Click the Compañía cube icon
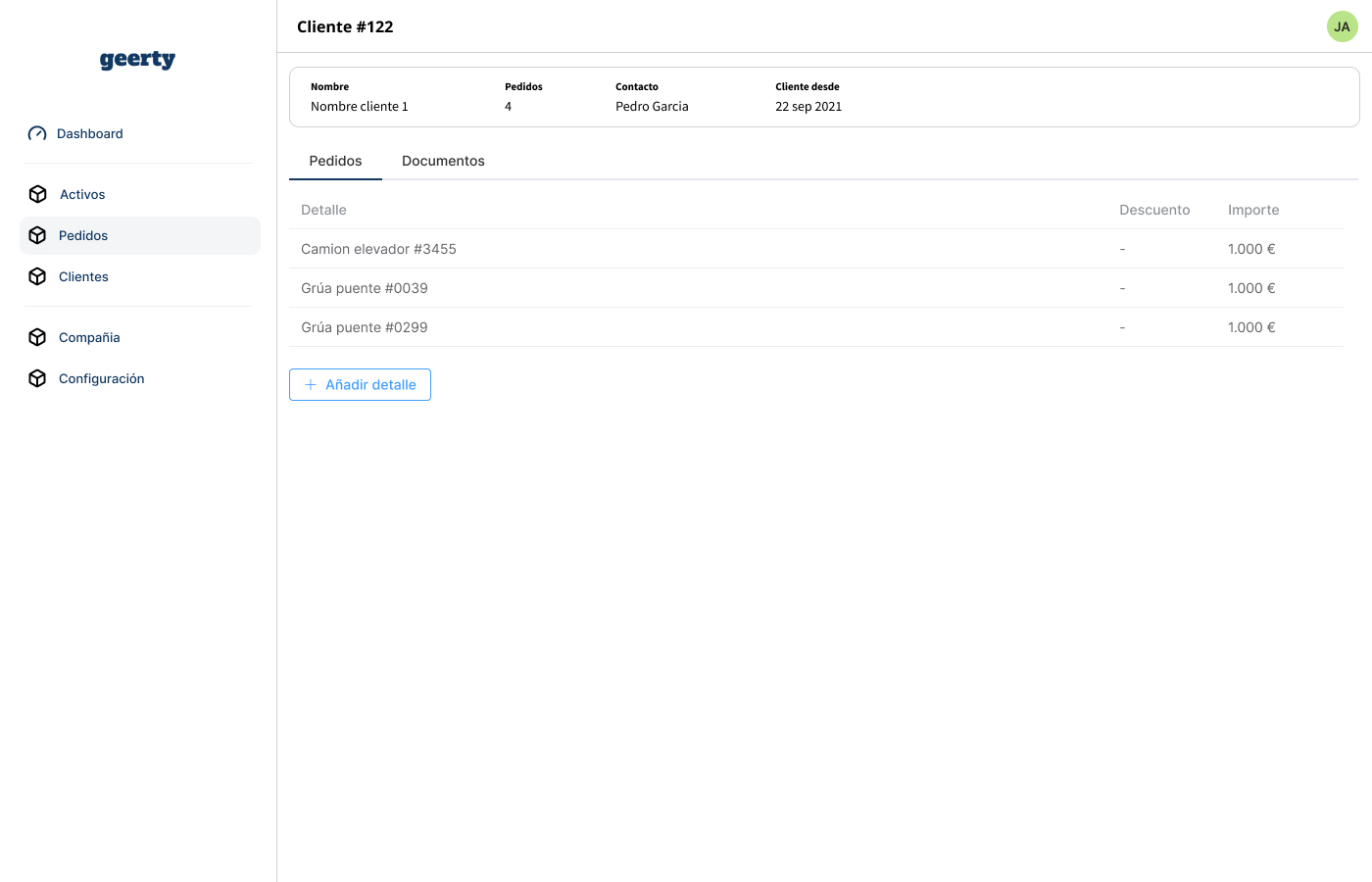Image resolution: width=1372 pixels, height=882 pixels. (x=38, y=337)
